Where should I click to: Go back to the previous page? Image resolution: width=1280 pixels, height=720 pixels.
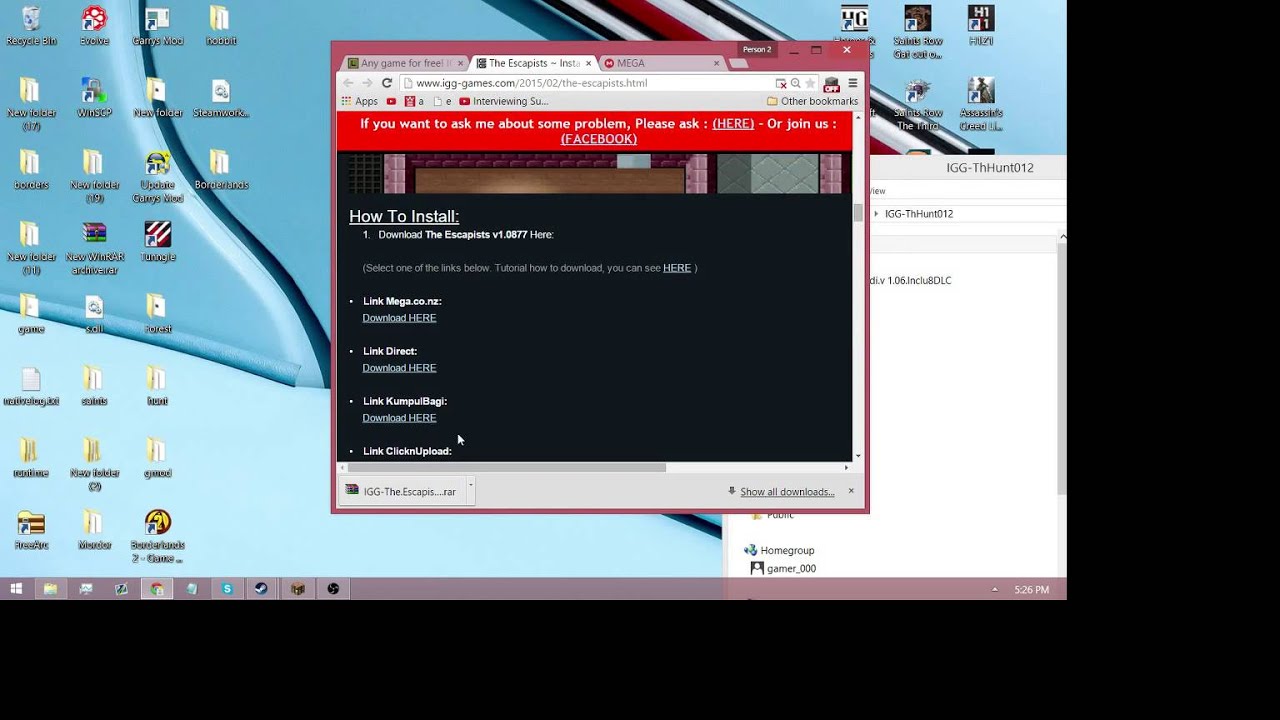pyautogui.click(x=348, y=83)
